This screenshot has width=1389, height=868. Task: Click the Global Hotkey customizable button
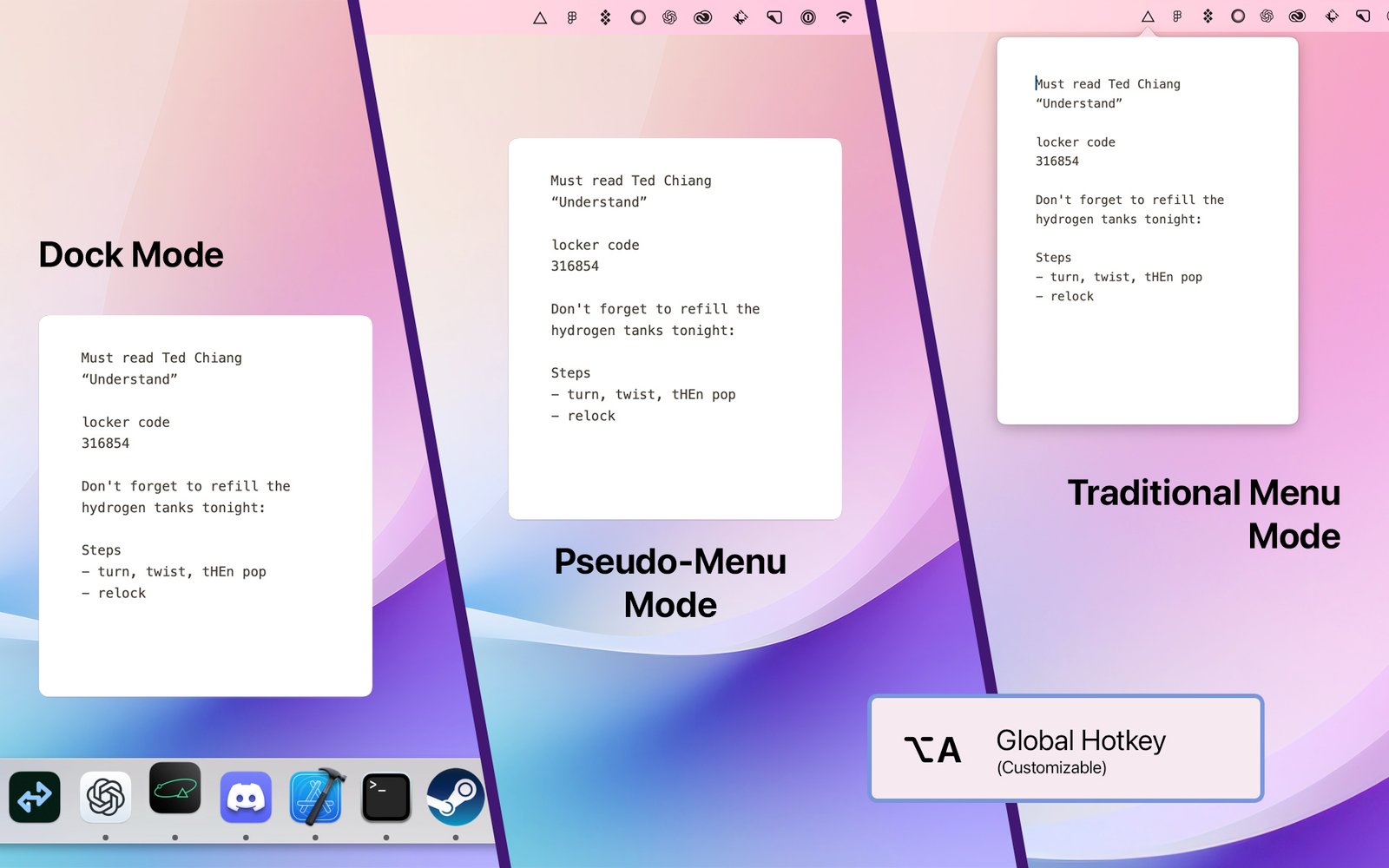(1065, 748)
